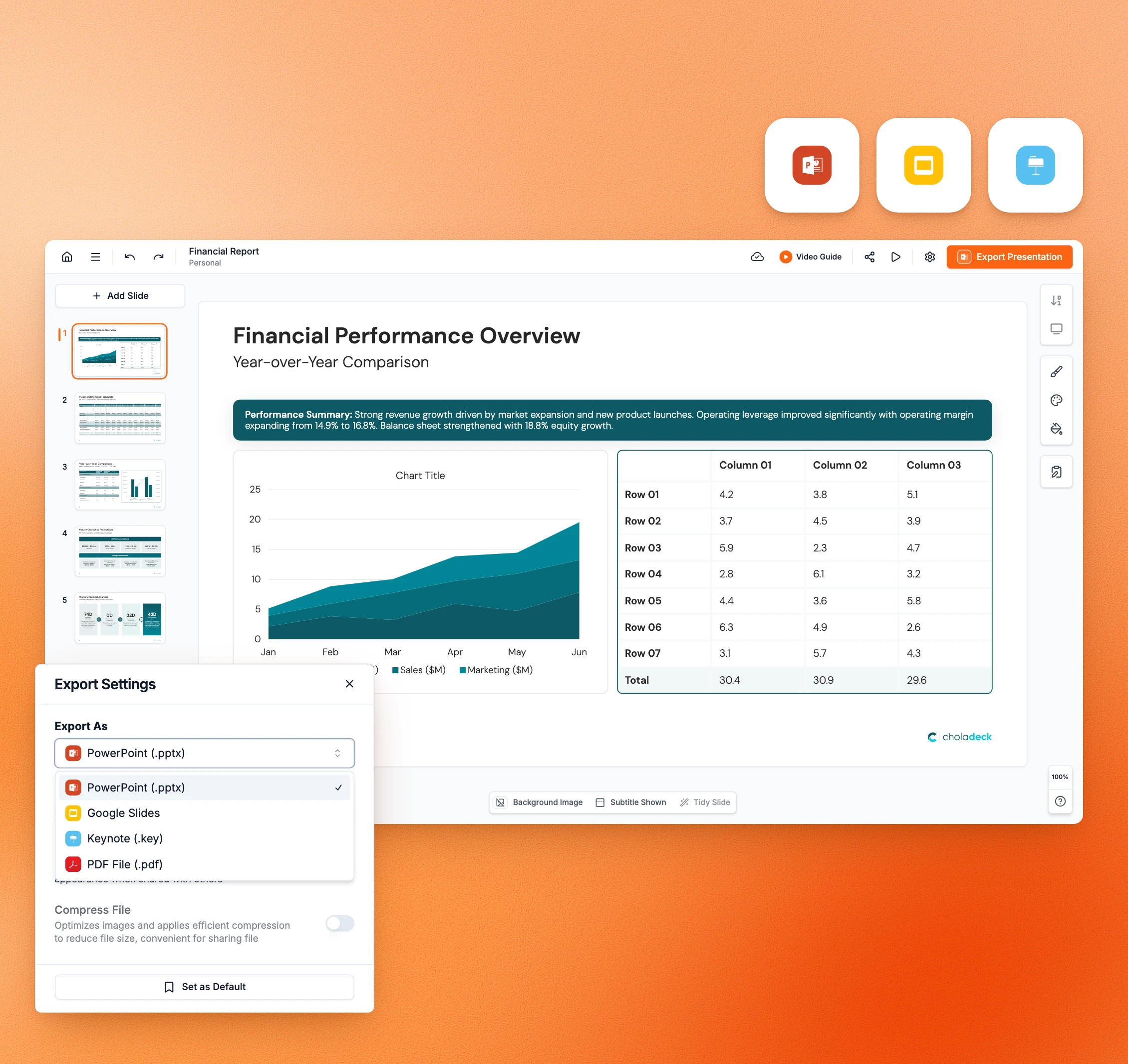The image size is (1128, 1064).
Task: Enable the Compress File toggle
Action: pyautogui.click(x=340, y=923)
